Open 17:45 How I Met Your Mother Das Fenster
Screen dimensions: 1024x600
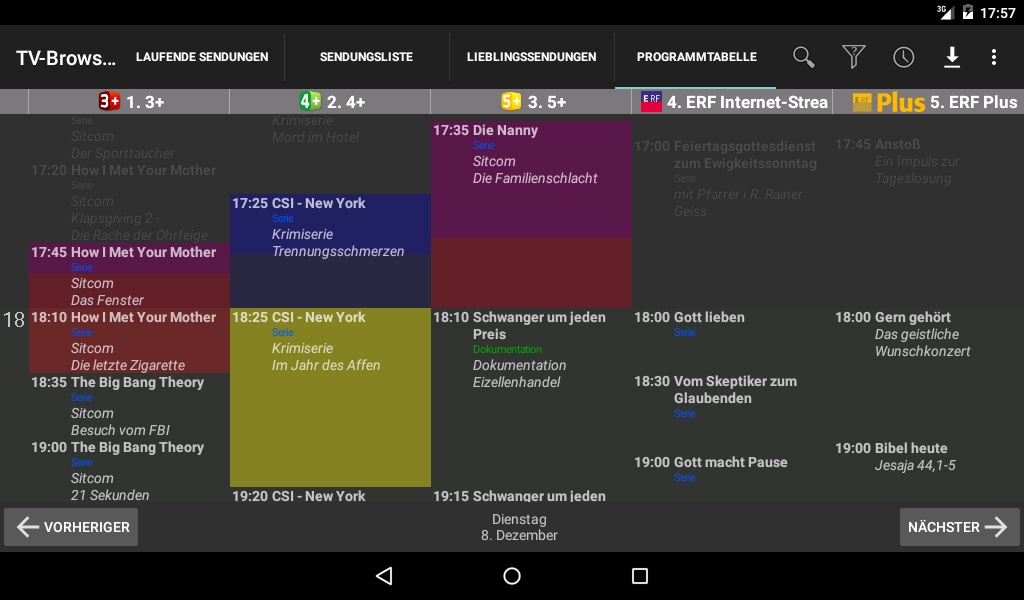129,276
